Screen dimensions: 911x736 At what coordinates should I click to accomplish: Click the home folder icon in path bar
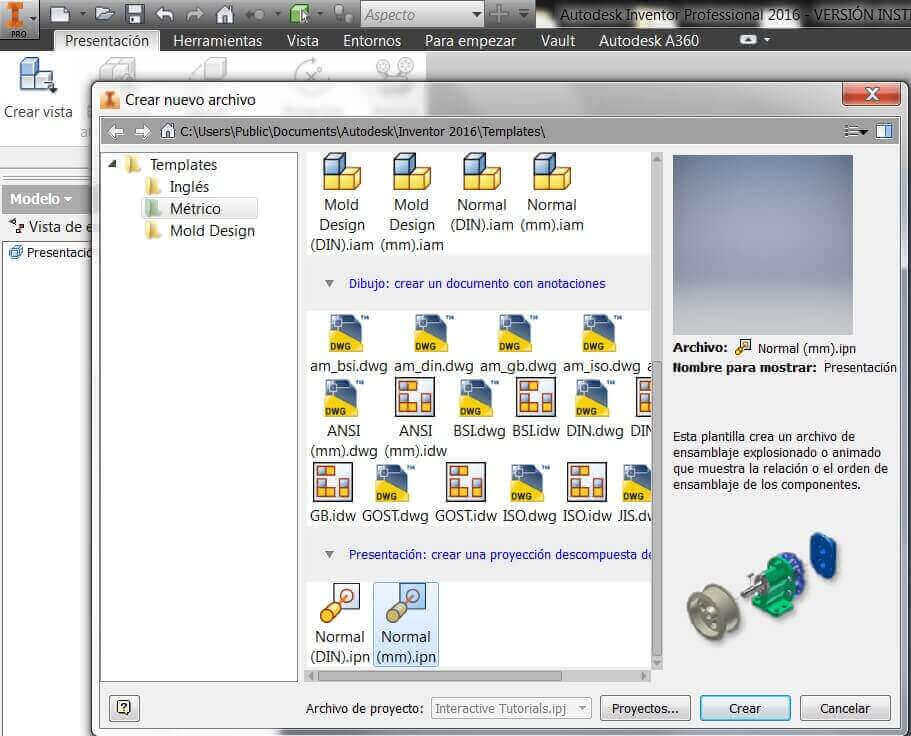tap(167, 131)
